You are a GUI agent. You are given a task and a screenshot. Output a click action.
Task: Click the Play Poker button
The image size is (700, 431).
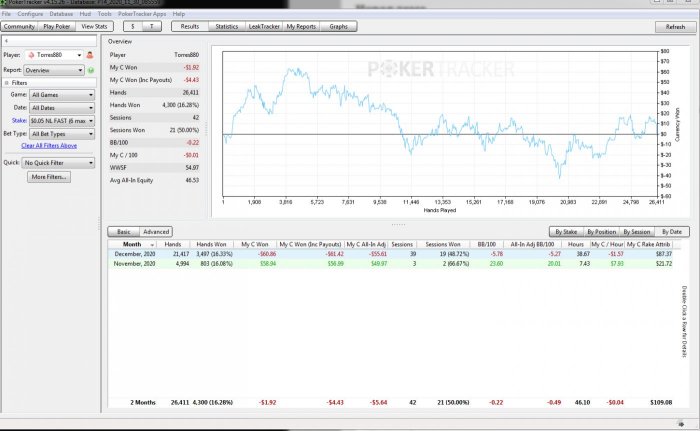[57, 27]
